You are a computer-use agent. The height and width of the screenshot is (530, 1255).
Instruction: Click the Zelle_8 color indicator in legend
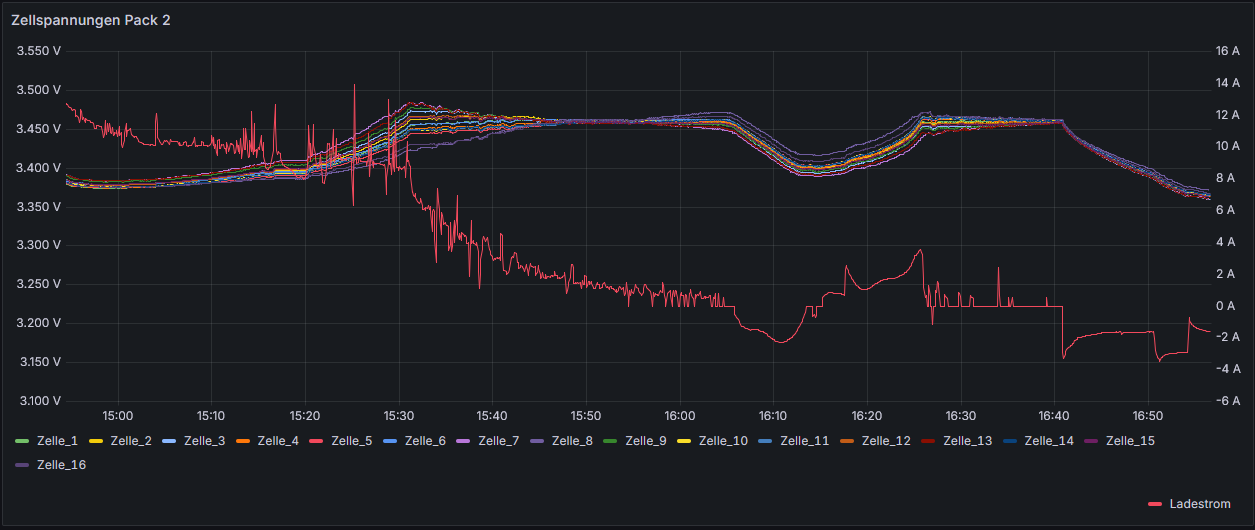(537, 440)
